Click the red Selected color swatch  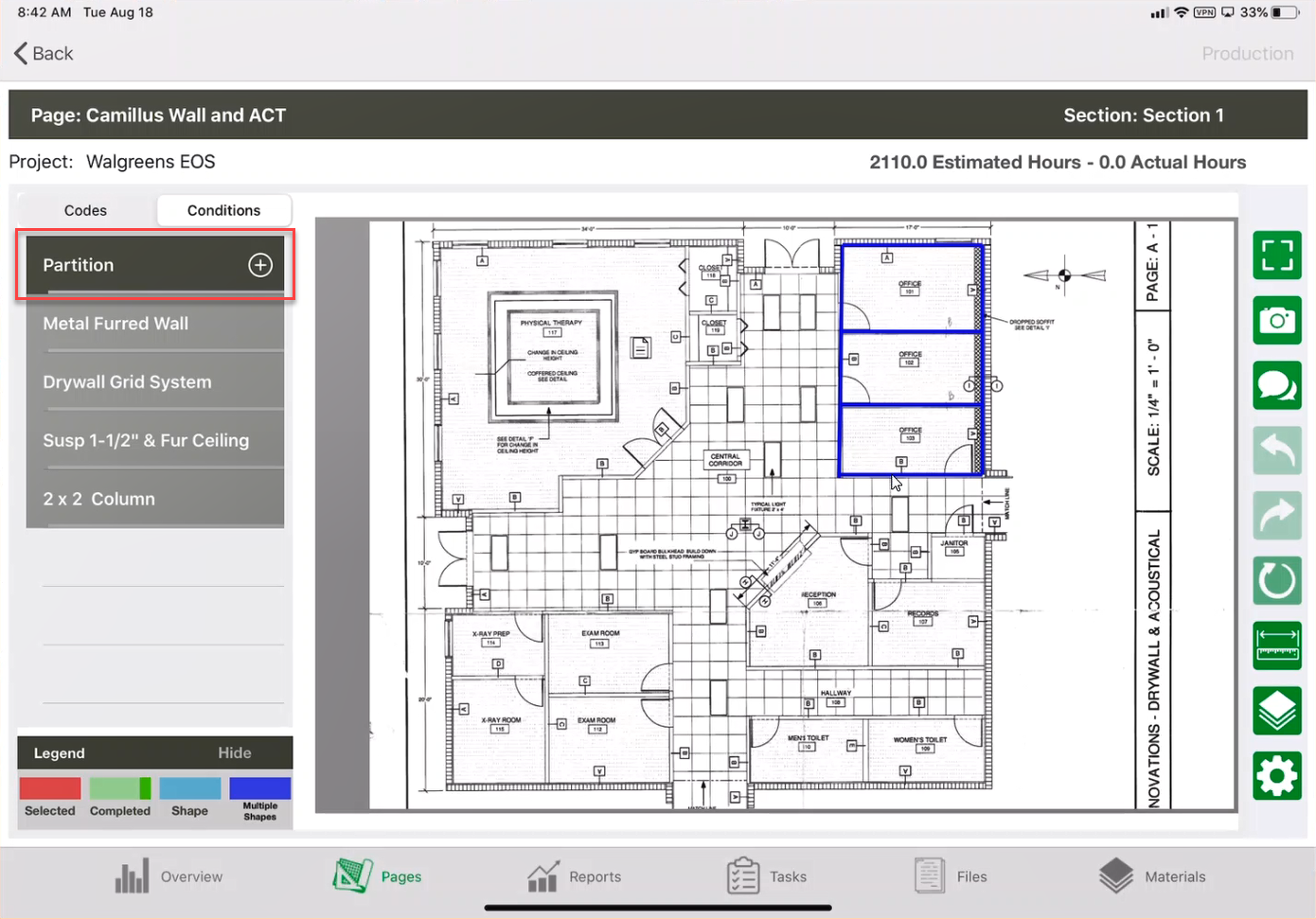click(49, 787)
